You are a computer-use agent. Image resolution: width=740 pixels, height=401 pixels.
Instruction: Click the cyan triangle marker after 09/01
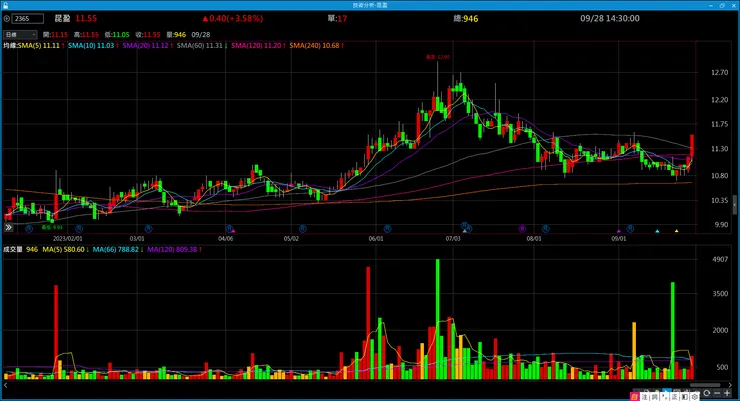click(657, 231)
